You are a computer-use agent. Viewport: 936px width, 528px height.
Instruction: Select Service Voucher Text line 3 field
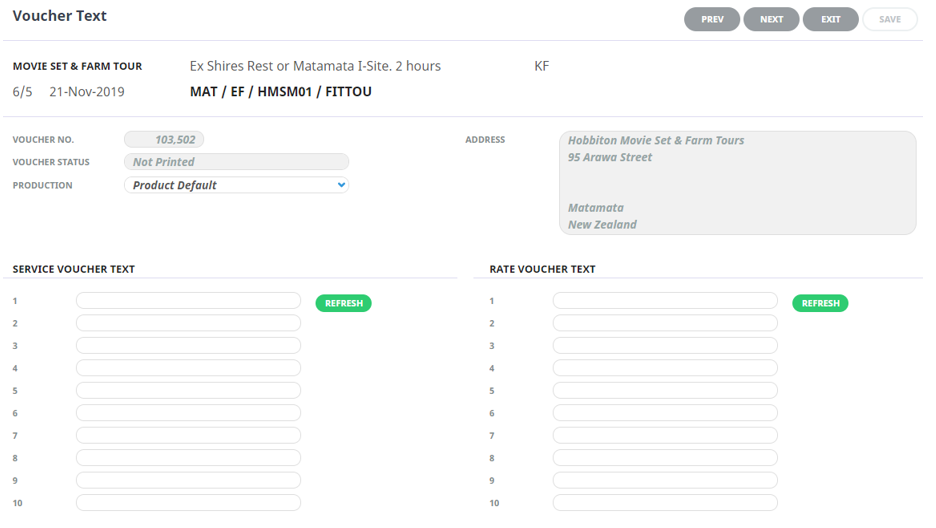click(x=188, y=346)
